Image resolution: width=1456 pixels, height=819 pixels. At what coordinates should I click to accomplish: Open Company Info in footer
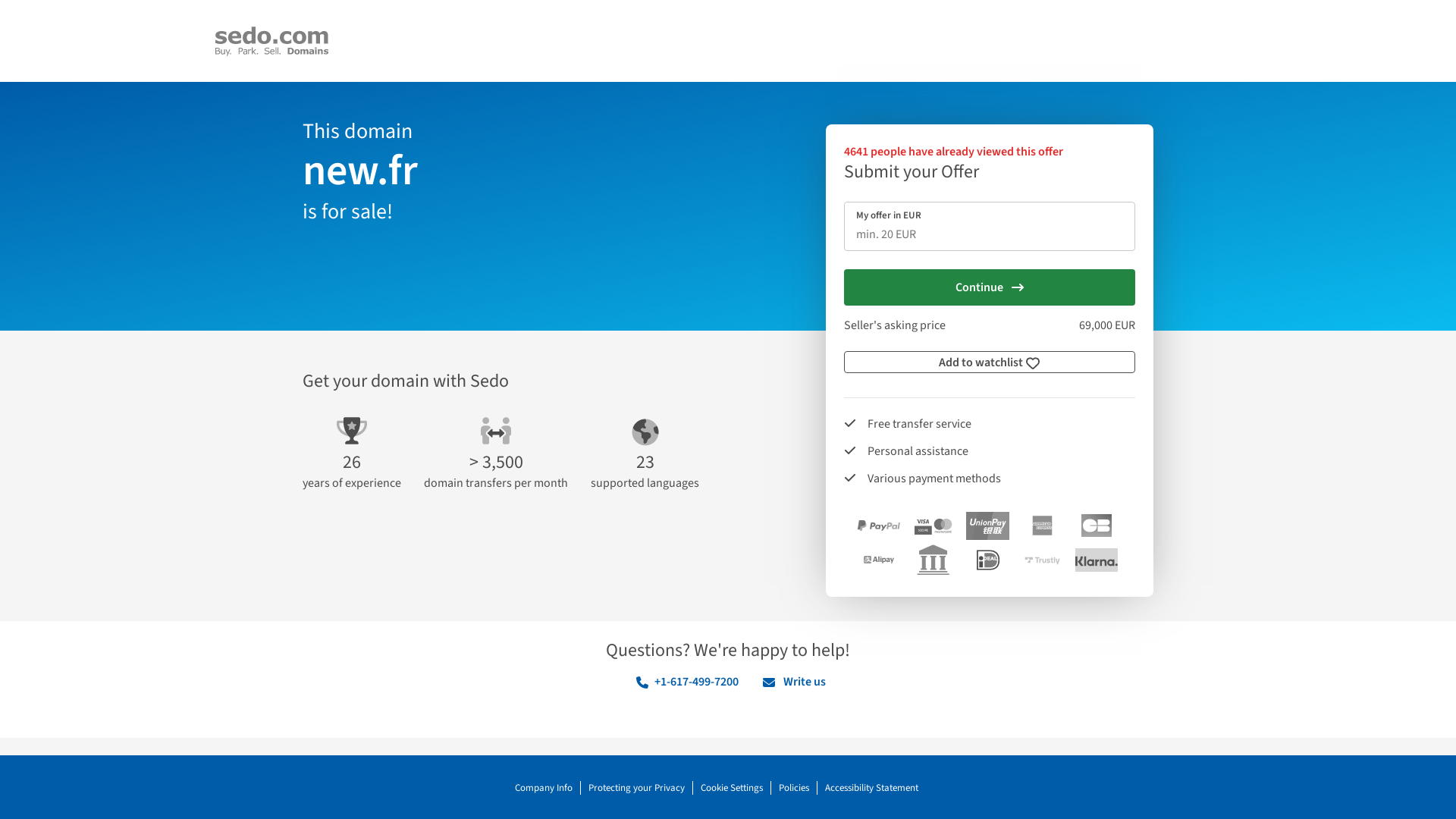(x=543, y=788)
